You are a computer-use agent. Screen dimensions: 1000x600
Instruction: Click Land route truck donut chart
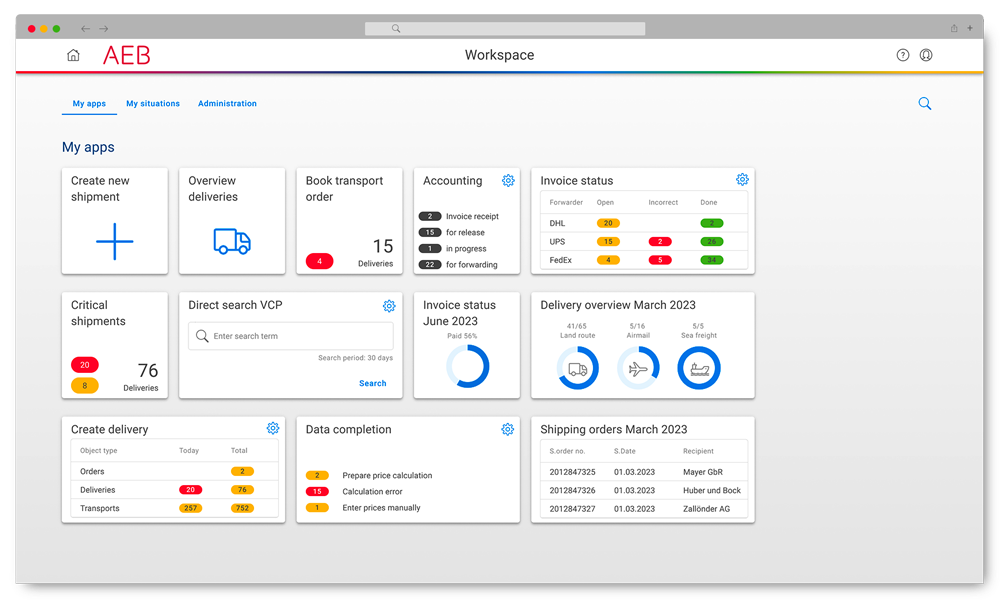click(x=578, y=368)
